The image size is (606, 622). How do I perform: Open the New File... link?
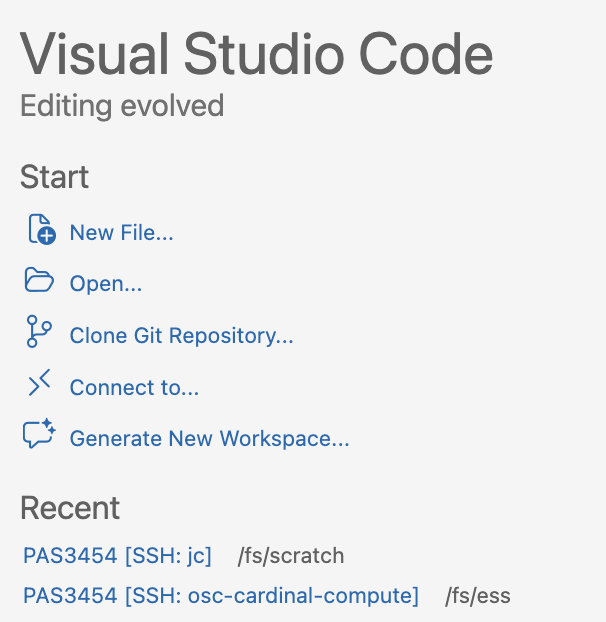[x=122, y=232]
